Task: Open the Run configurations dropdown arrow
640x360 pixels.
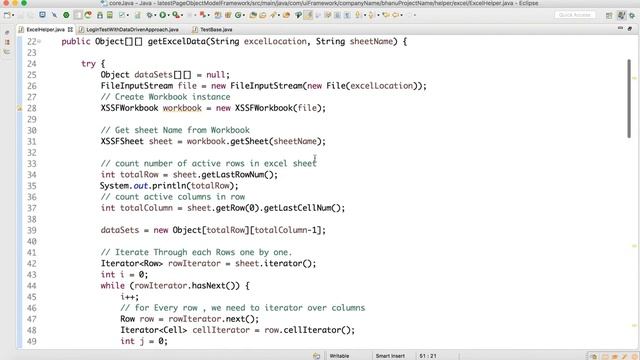Action: (169, 15)
